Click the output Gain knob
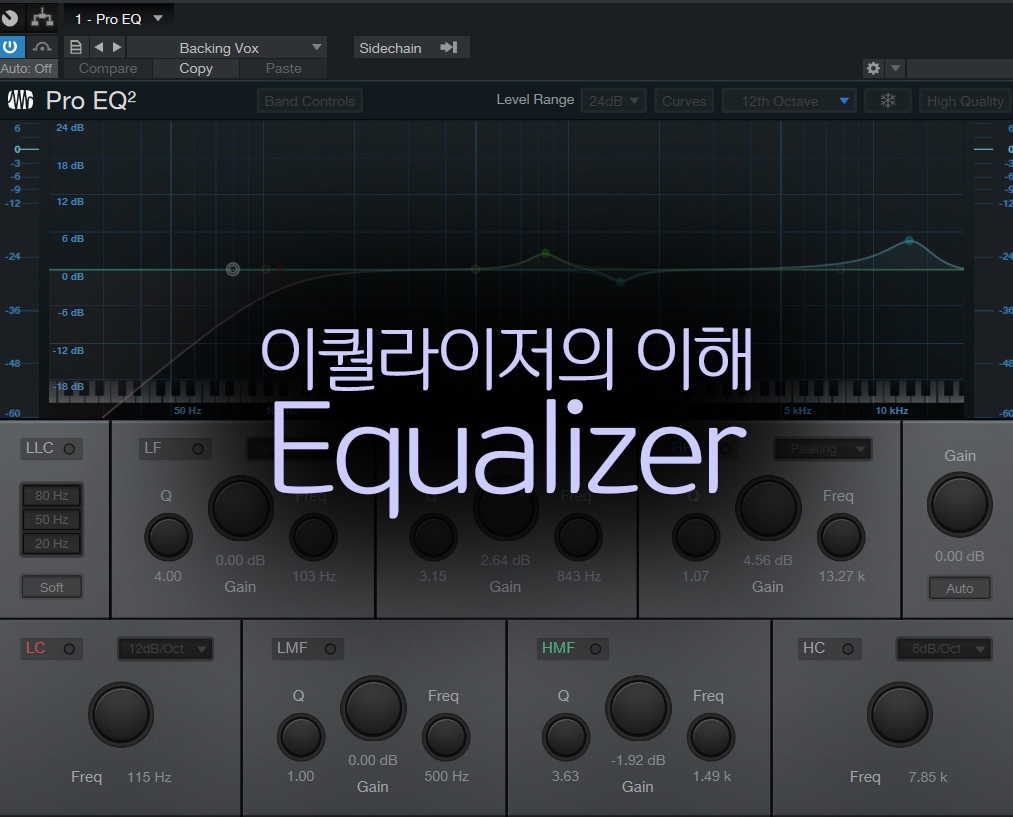1013x817 pixels. [x=959, y=504]
